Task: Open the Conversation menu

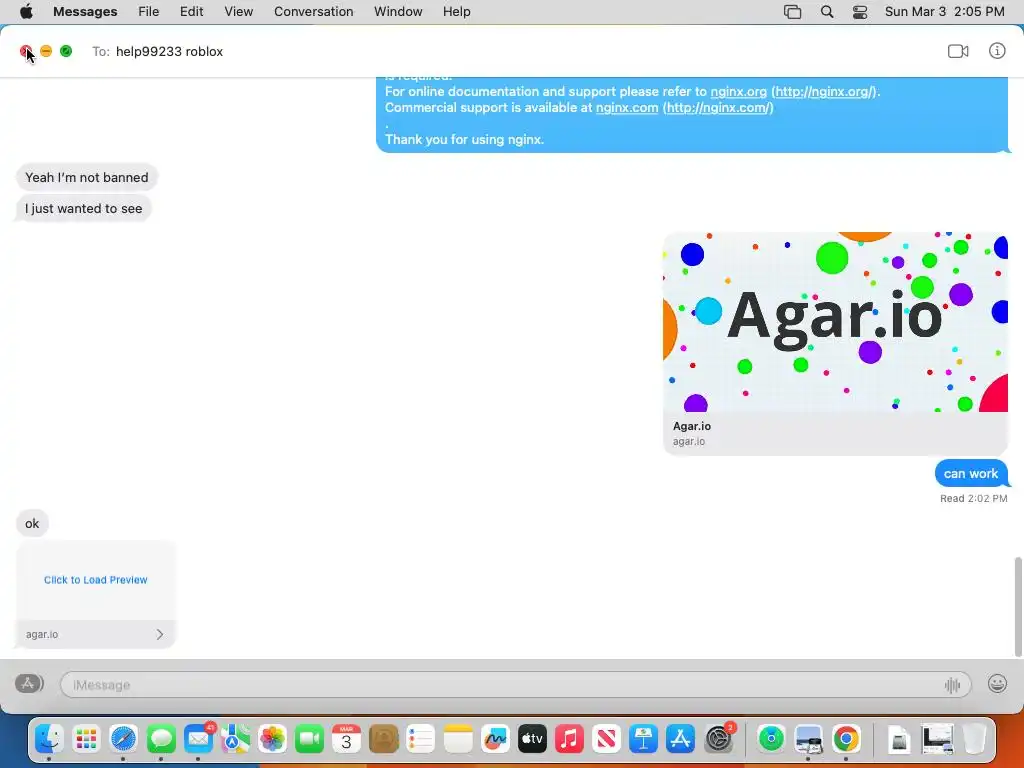Action: 313,12
